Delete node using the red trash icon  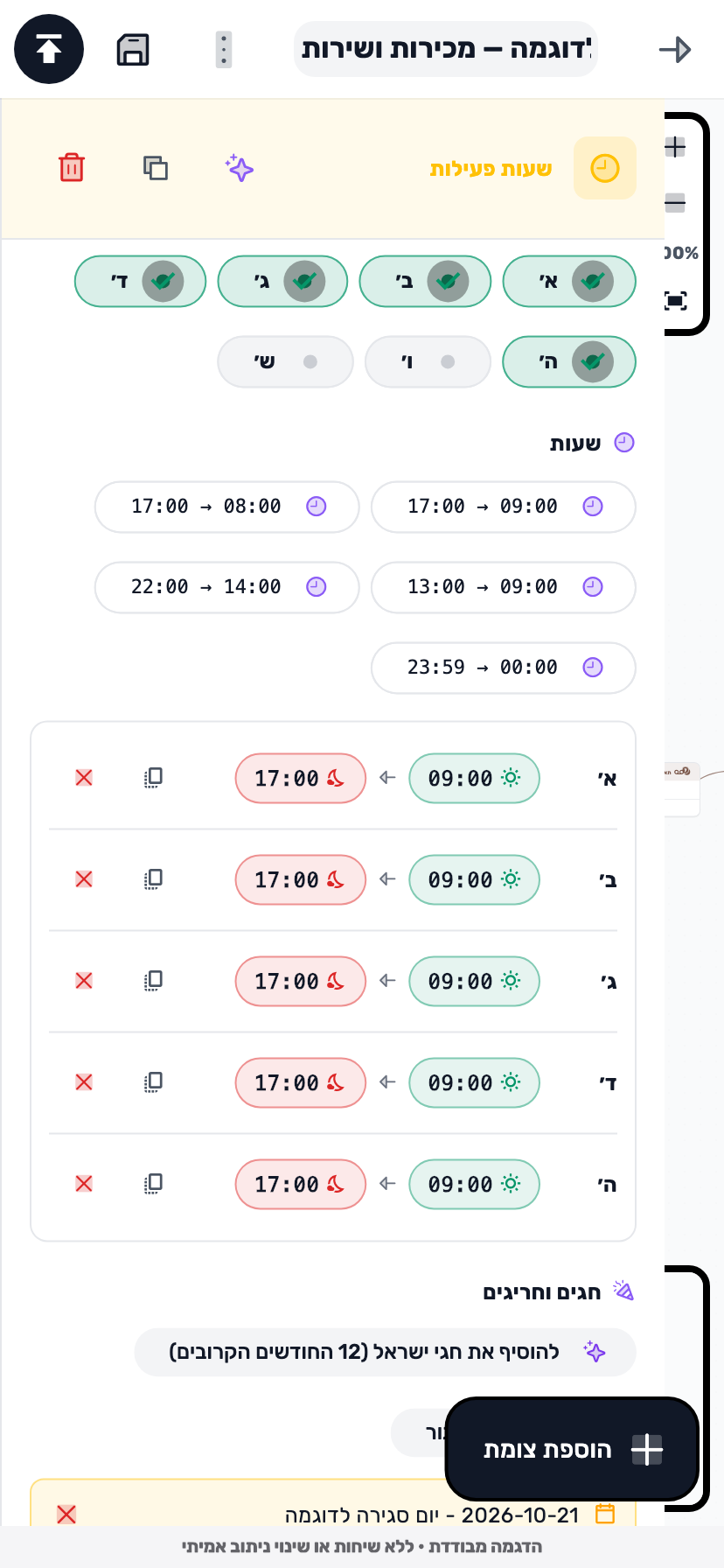72,167
